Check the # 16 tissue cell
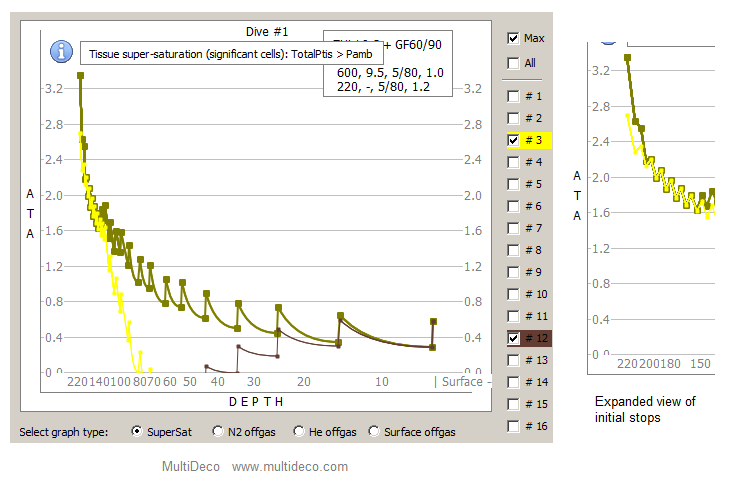This screenshot has height=484, width=736. (x=513, y=426)
